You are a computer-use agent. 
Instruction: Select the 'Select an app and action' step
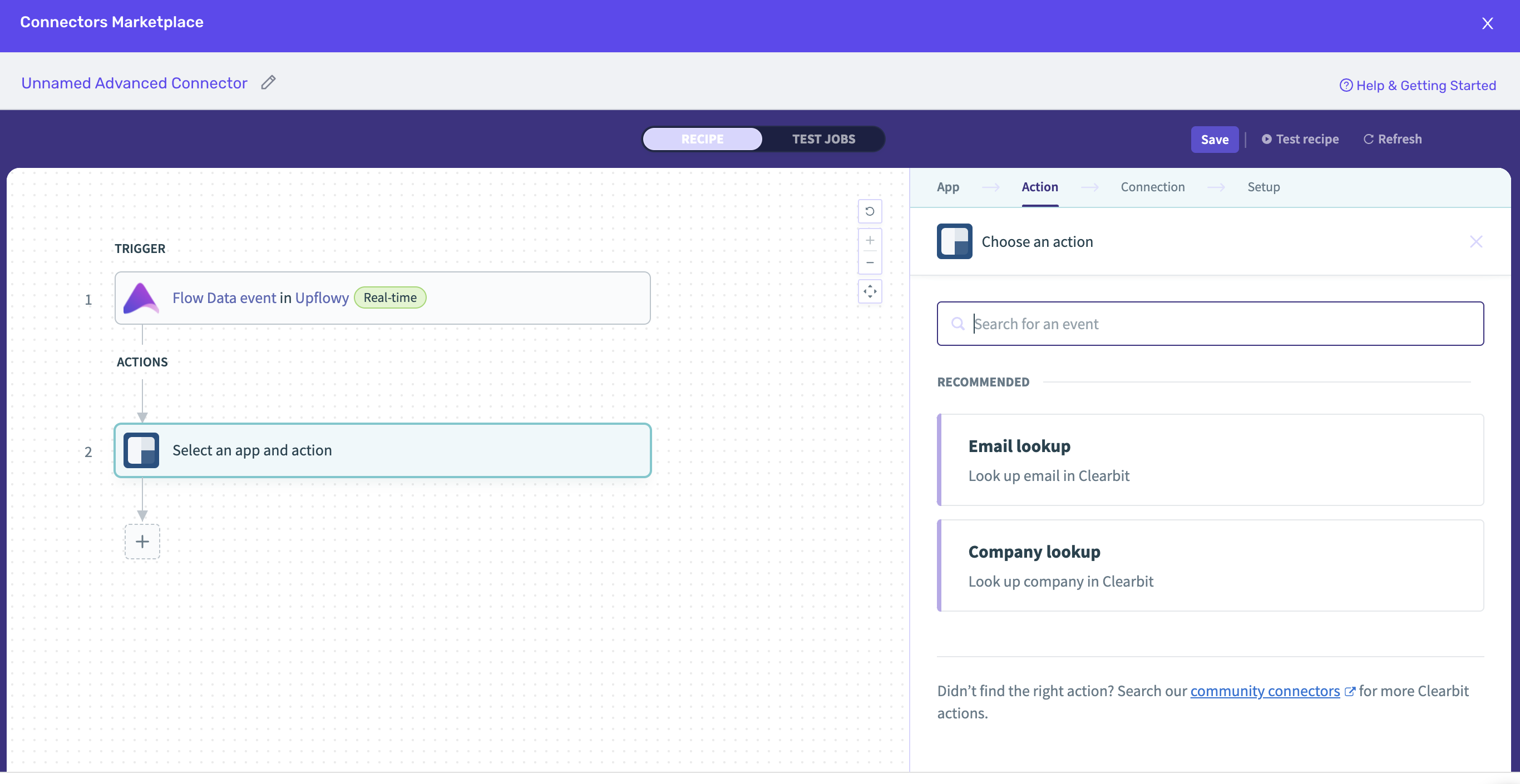(382, 450)
